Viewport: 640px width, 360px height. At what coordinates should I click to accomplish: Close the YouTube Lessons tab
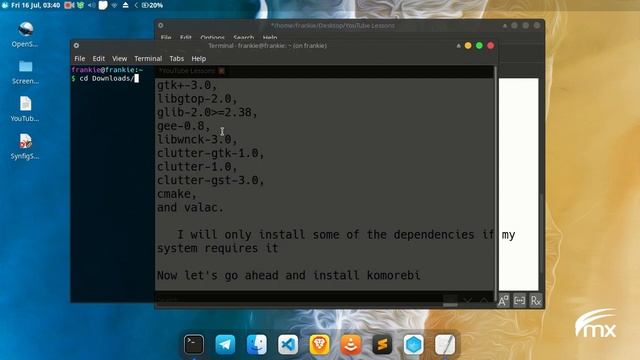[x=221, y=71]
